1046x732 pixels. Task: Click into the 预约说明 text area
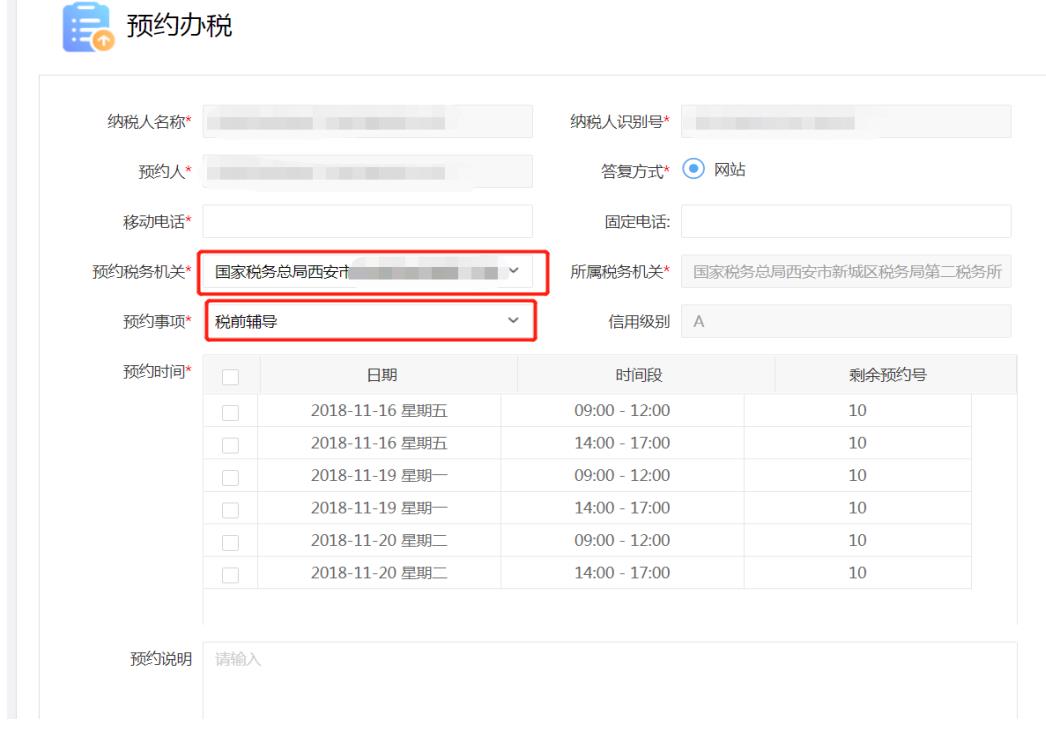(x=610, y=680)
